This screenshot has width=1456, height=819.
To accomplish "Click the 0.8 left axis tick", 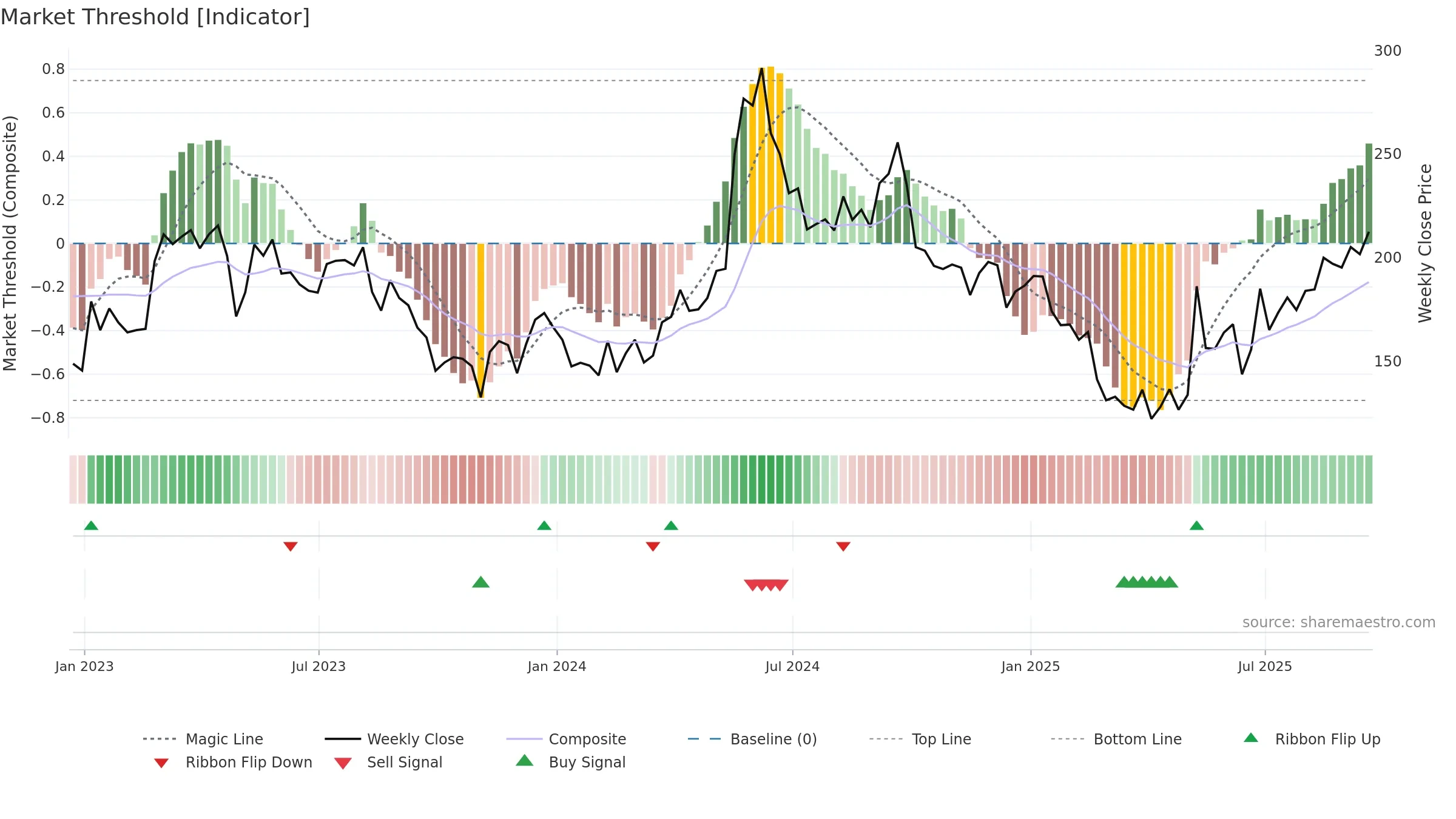I will click(x=53, y=69).
